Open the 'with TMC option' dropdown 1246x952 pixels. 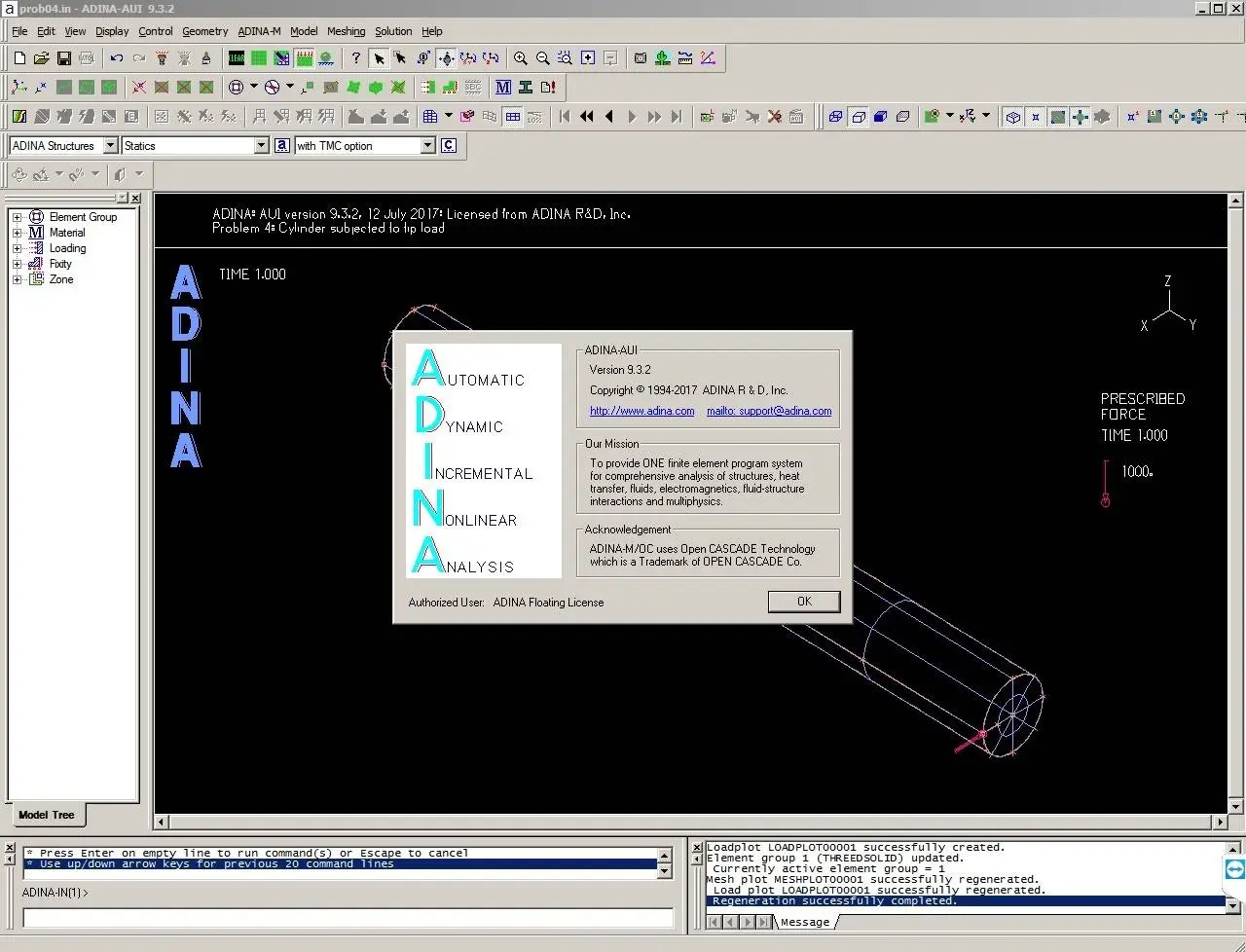[x=427, y=145]
